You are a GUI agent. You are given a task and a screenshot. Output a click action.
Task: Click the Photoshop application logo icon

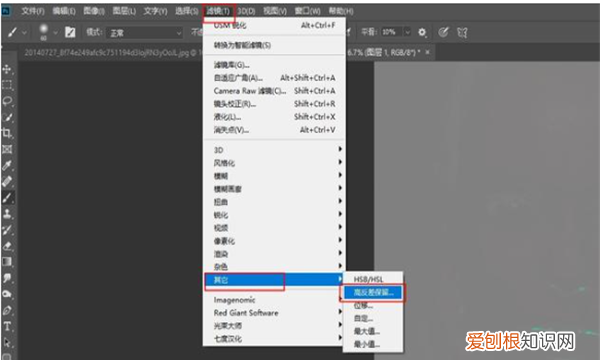[6, 11]
